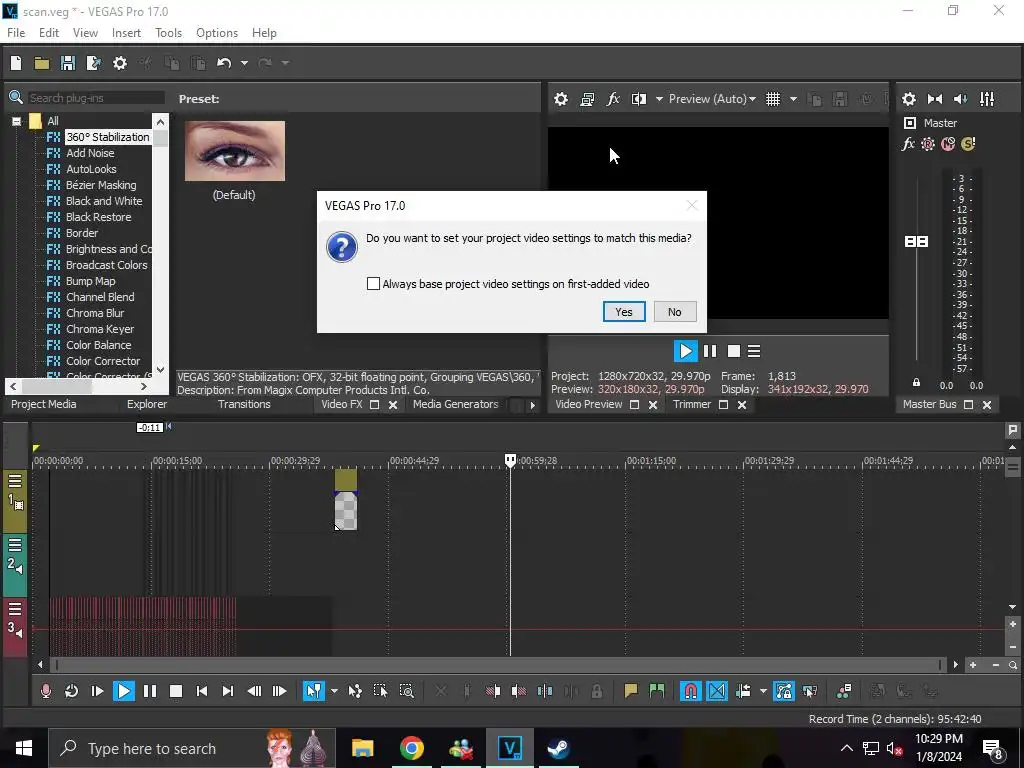Collapse the All plug-ins folder tree
This screenshot has height=768, width=1024.
(16, 121)
